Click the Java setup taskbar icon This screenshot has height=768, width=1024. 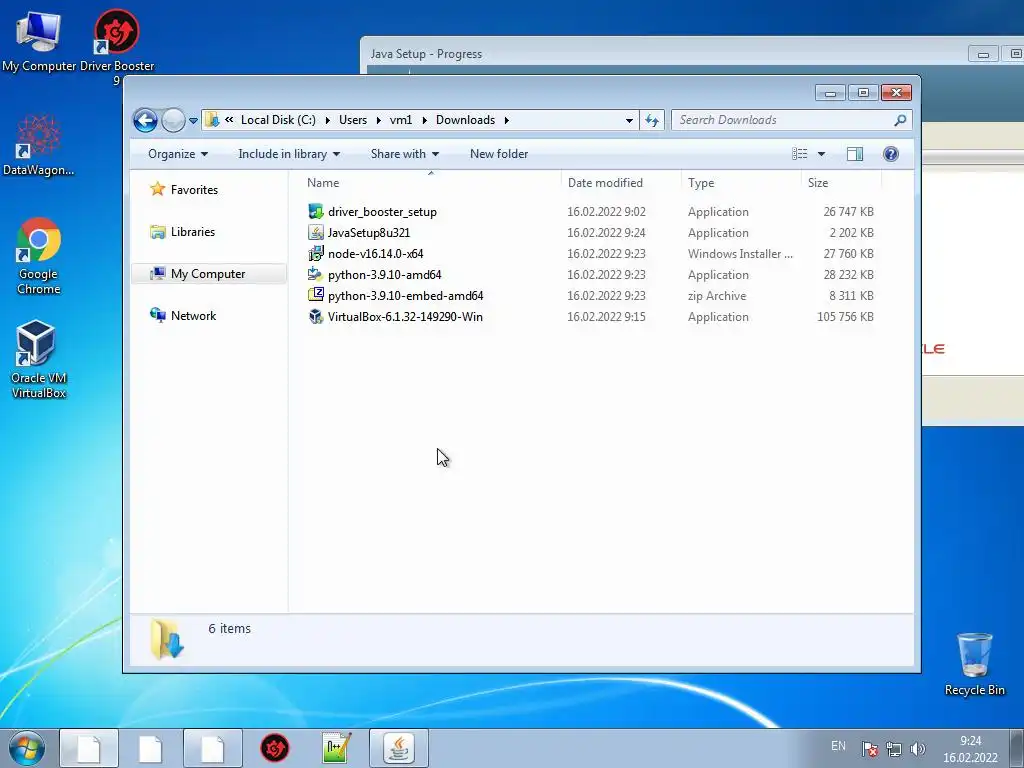[x=399, y=748]
